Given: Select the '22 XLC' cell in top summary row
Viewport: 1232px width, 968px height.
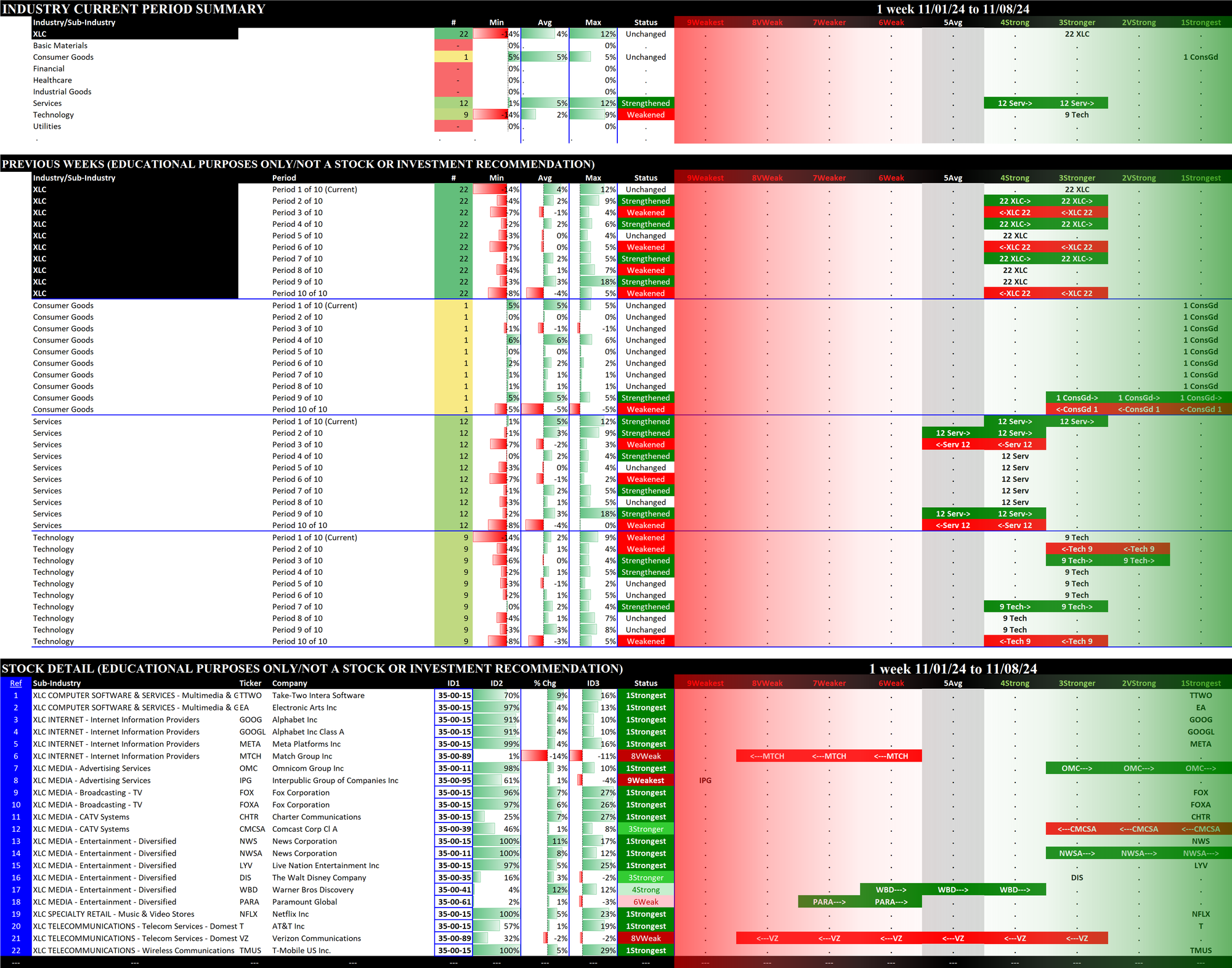Looking at the screenshot, I should [x=1077, y=35].
